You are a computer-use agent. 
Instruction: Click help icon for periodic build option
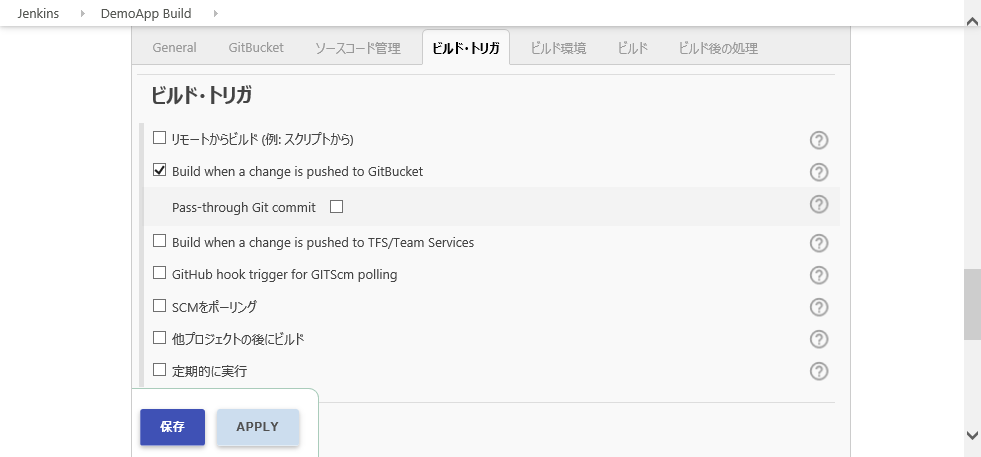819,371
